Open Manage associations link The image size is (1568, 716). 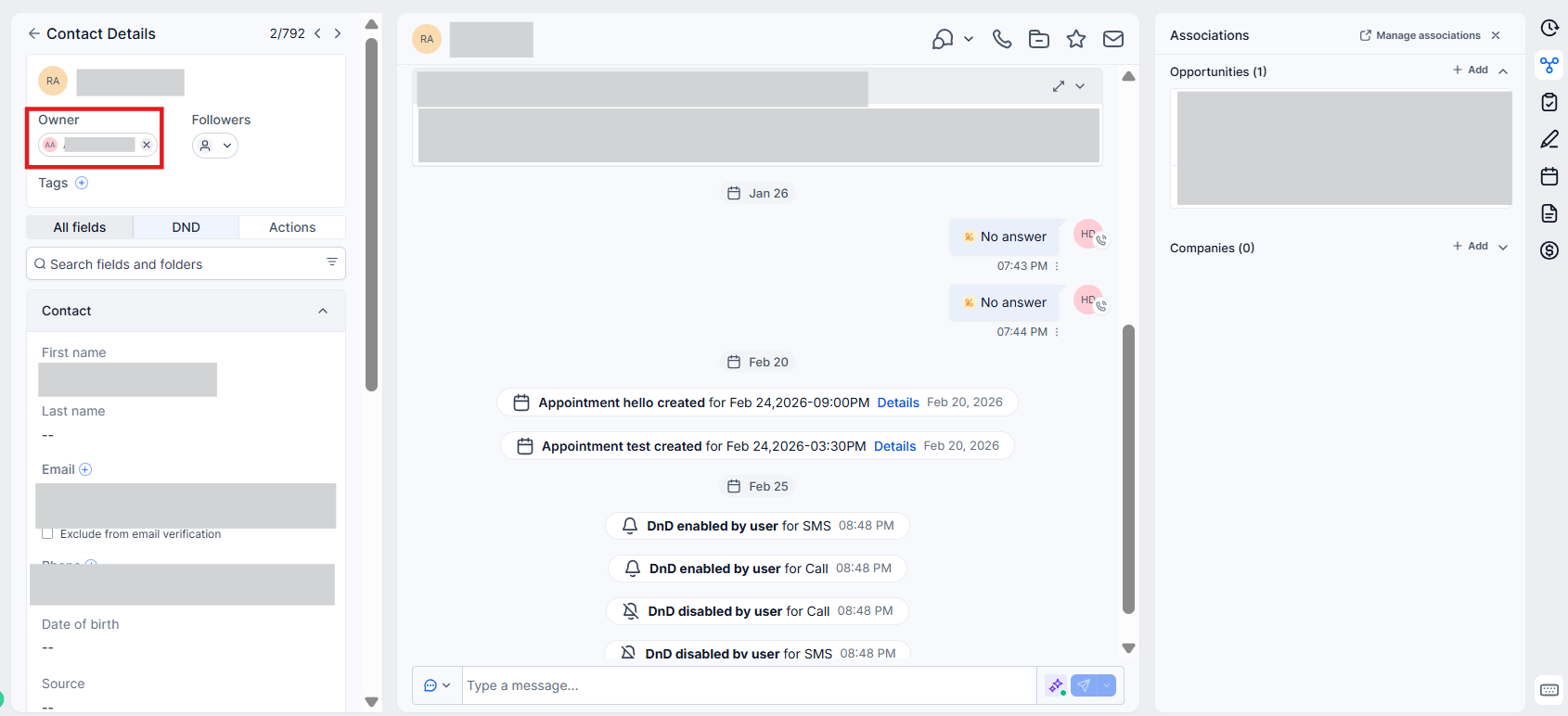1420,35
